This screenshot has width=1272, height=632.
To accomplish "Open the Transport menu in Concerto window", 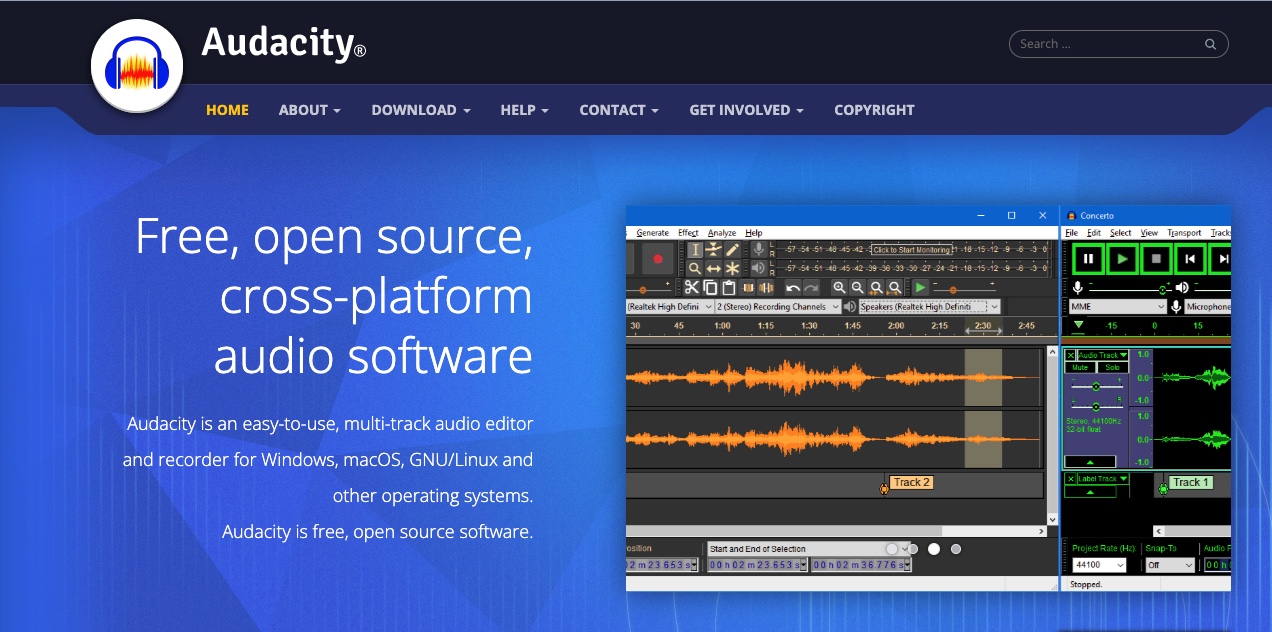I will (x=1184, y=233).
